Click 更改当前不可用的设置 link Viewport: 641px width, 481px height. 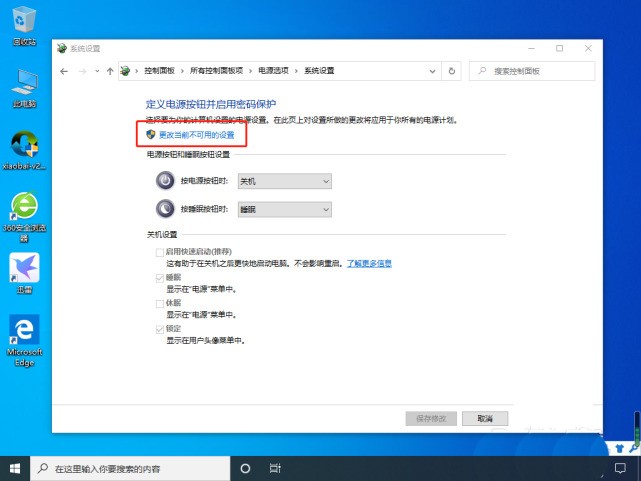(x=196, y=135)
